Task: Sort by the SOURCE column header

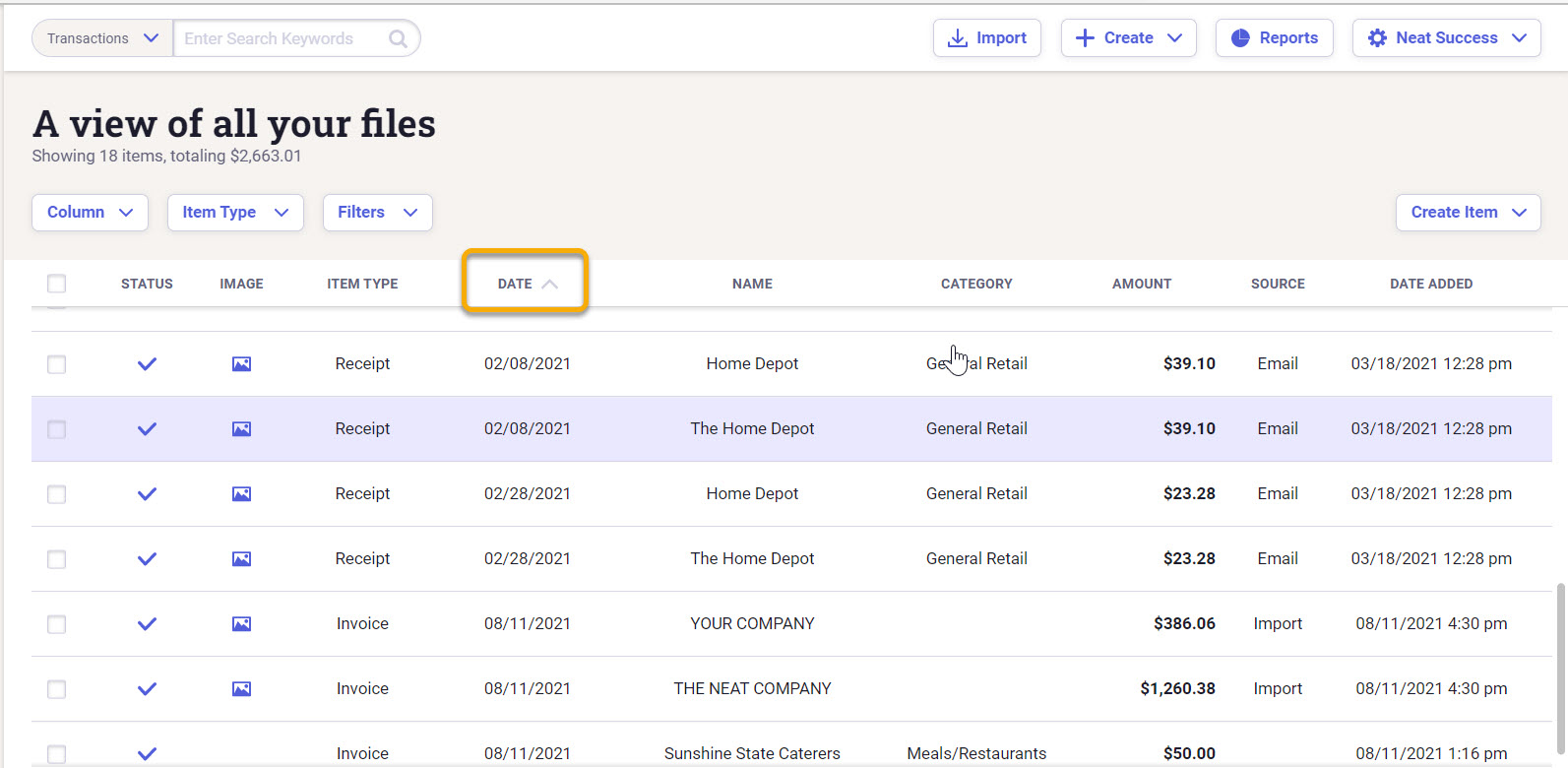Action: pyautogui.click(x=1278, y=284)
